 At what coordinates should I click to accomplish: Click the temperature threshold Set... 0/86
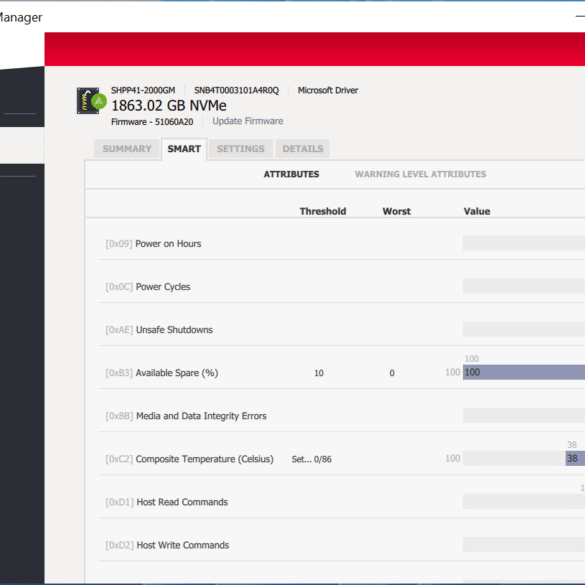click(x=312, y=459)
